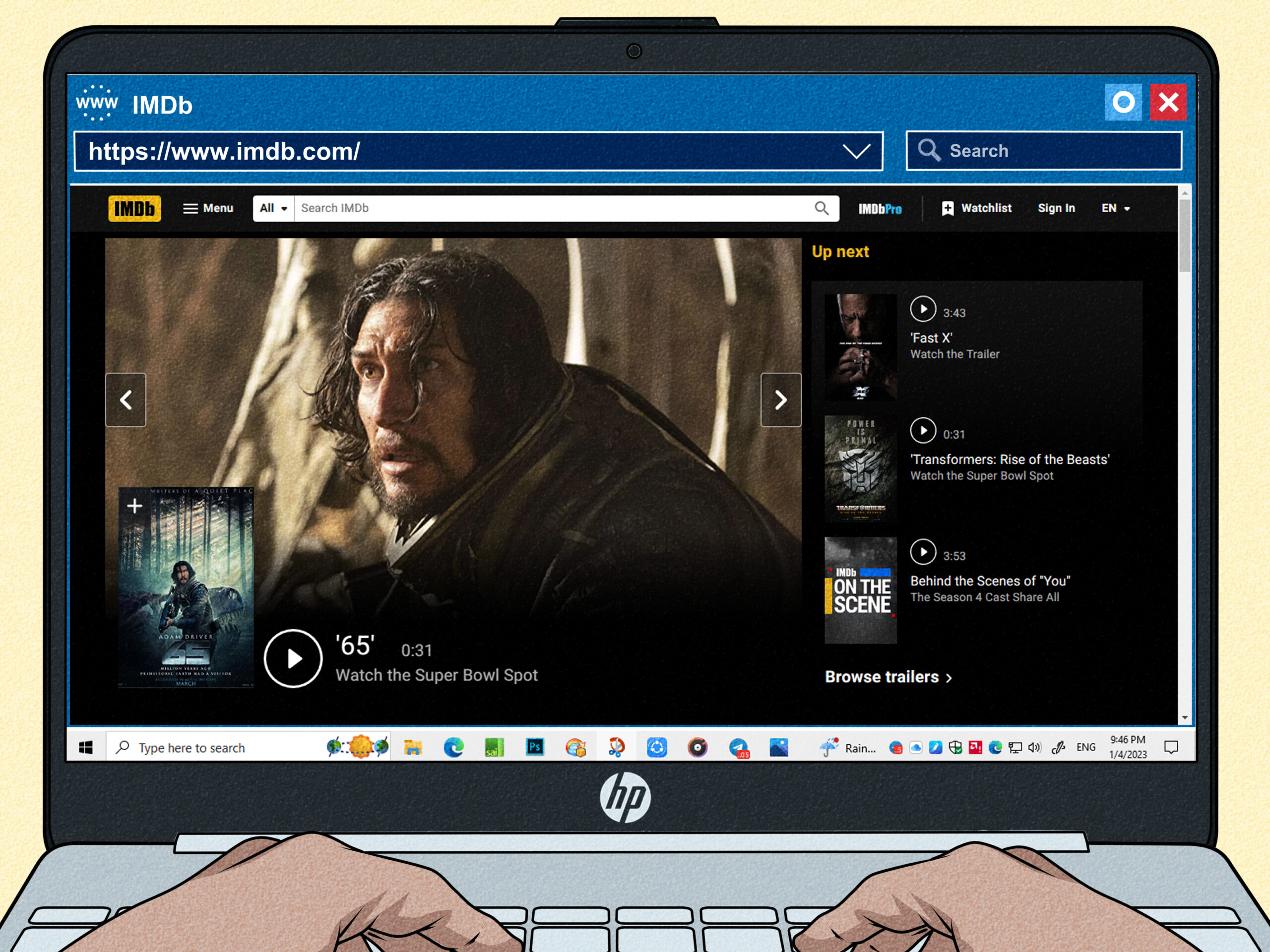
Task: Expand the All search category dropdown
Action: coord(273,208)
